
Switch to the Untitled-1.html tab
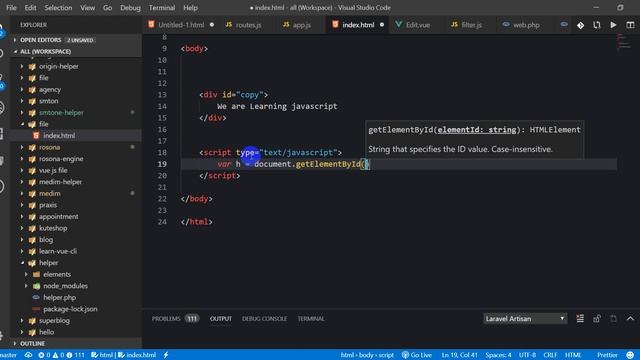(181, 25)
